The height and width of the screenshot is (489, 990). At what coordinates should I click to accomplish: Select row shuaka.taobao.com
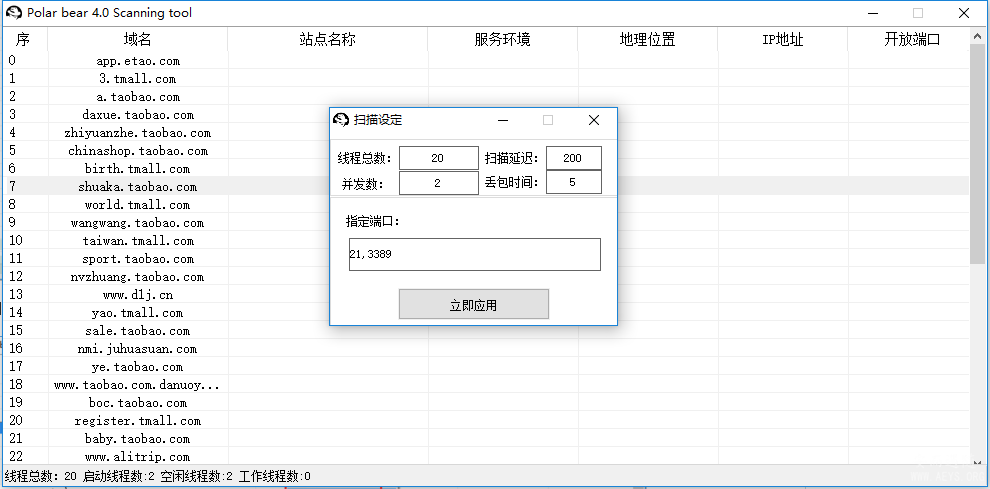click(x=486, y=187)
